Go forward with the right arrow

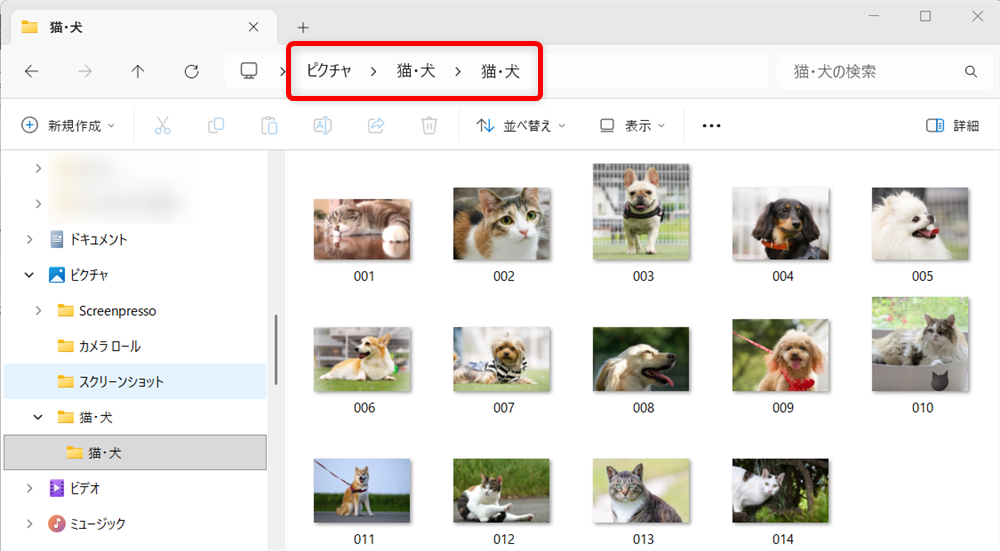[x=84, y=71]
